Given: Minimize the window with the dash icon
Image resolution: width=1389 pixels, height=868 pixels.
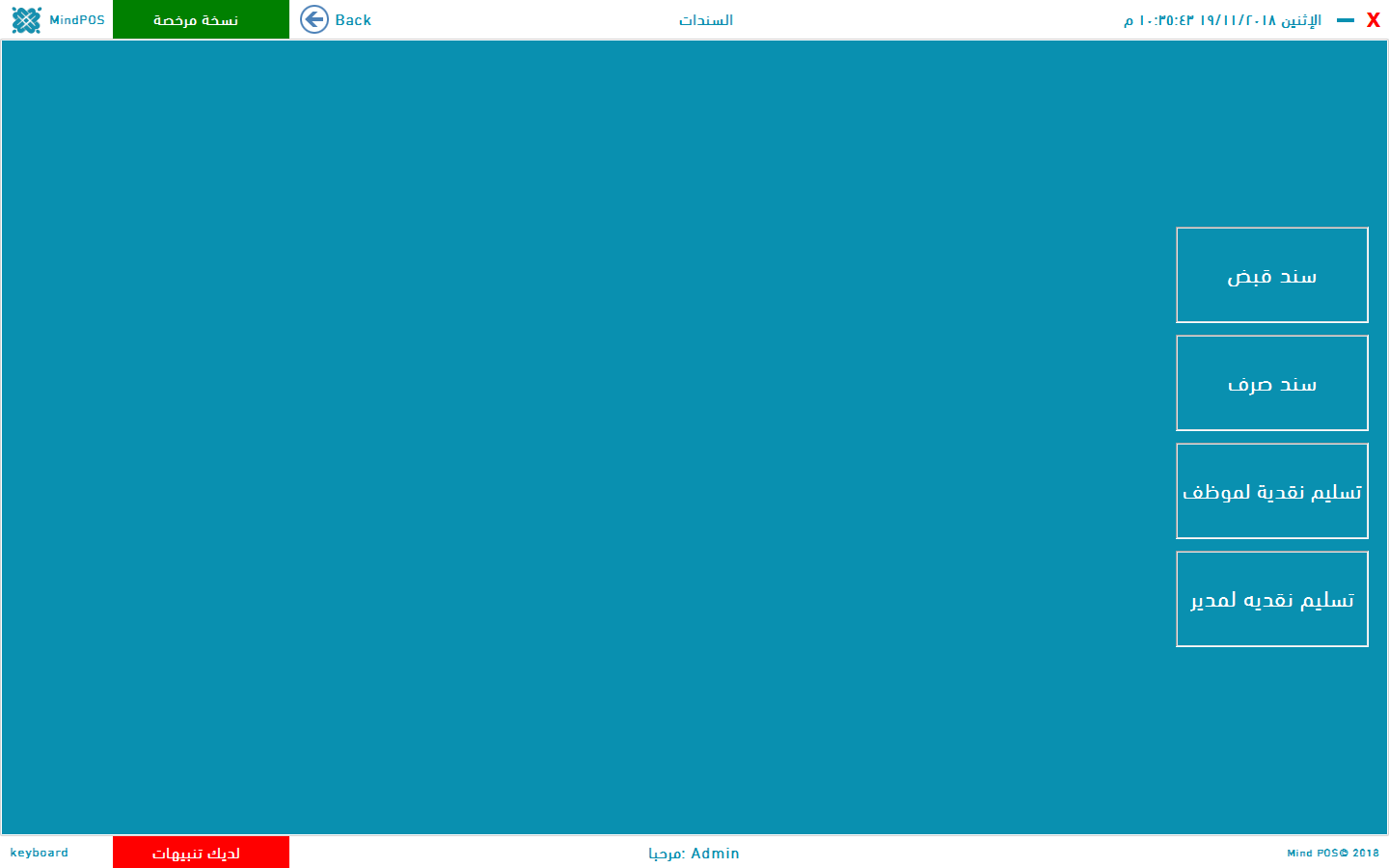Looking at the screenshot, I should (x=1345, y=20).
